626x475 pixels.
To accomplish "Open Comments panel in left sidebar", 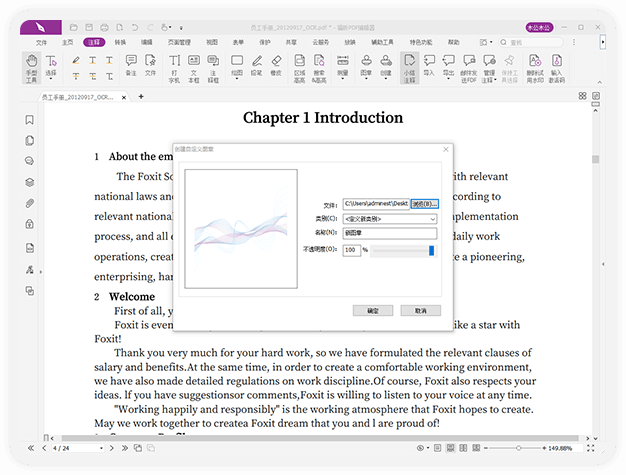I will [x=30, y=161].
